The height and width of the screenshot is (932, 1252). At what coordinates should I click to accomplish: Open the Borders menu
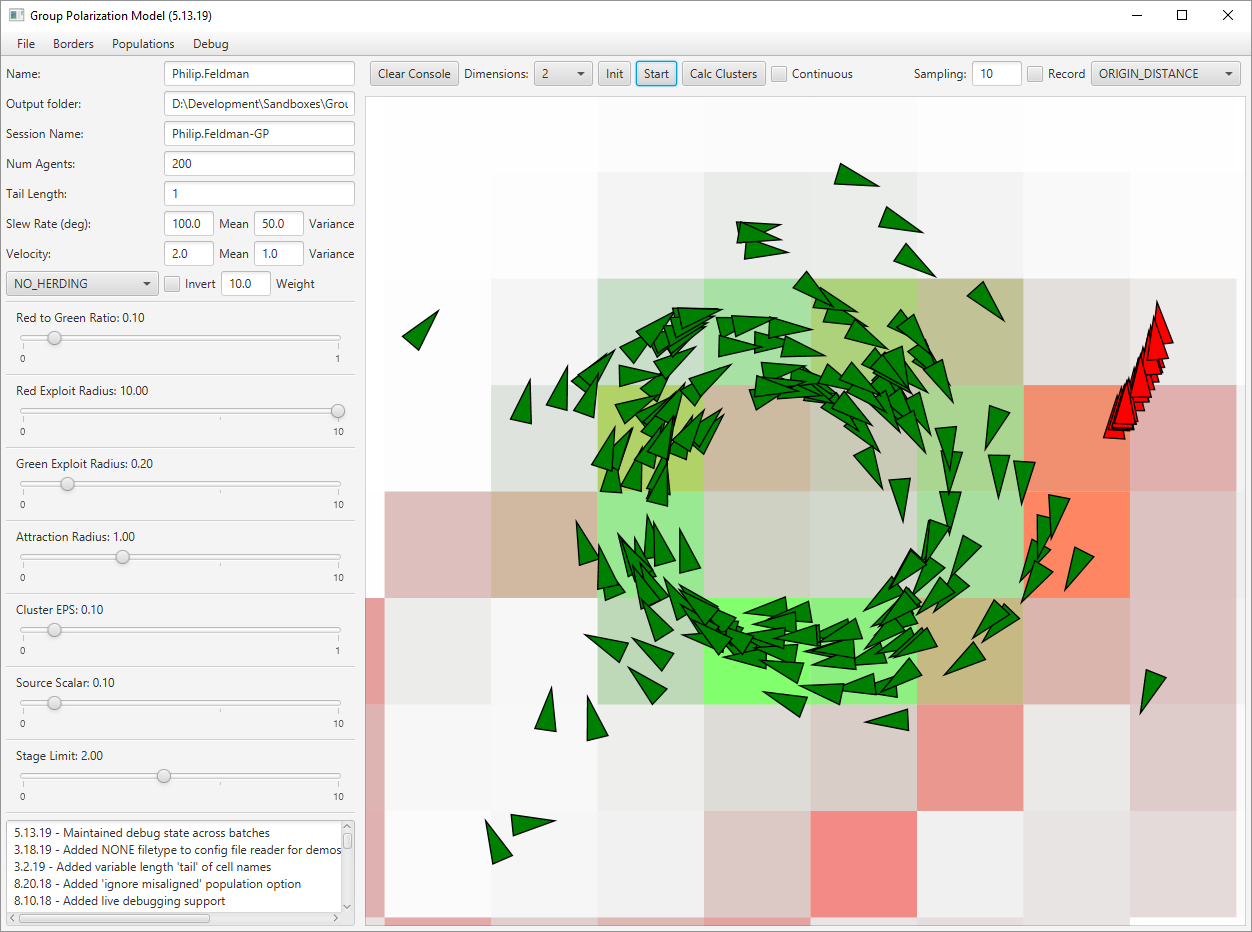tap(74, 44)
